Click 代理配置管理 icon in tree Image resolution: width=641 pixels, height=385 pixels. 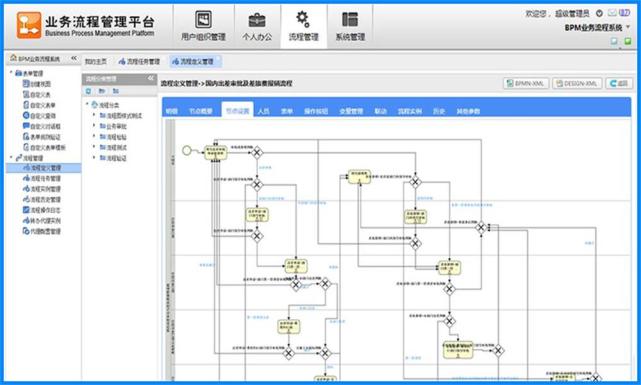(26, 231)
